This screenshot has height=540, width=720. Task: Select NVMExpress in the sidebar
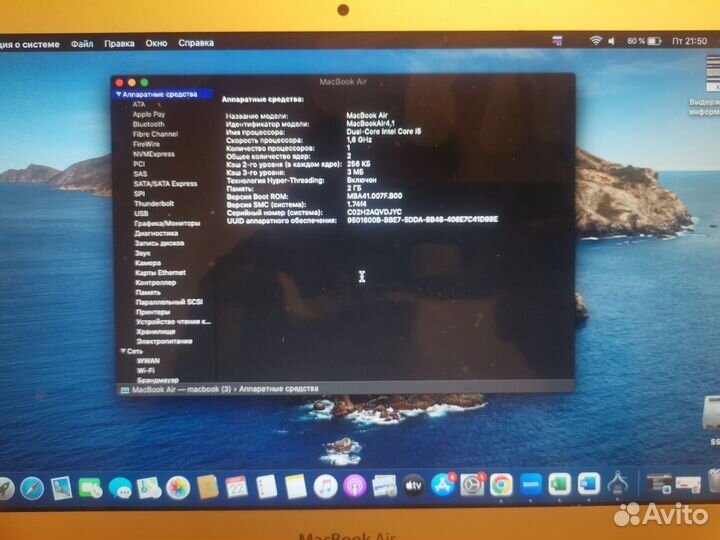(x=154, y=154)
